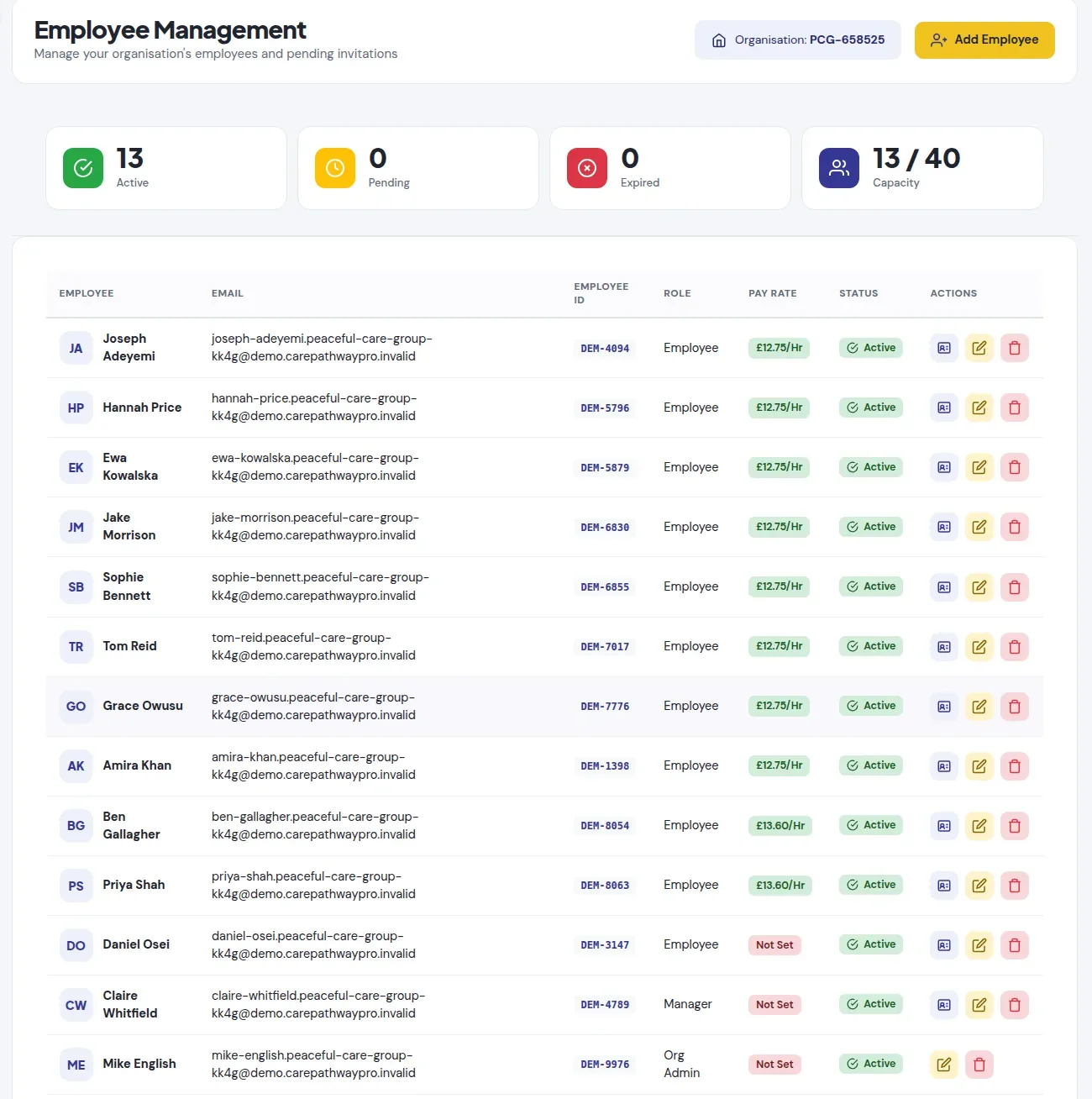This screenshot has height=1099, width=1092.
Task: Delete Daniel Osei's row
Action: pos(1015,945)
